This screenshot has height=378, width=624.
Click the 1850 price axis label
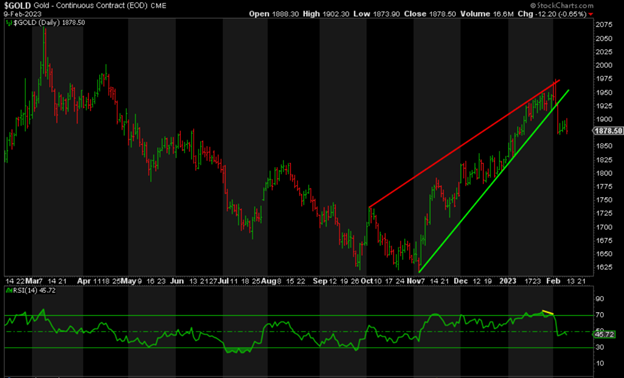[x=604, y=146]
